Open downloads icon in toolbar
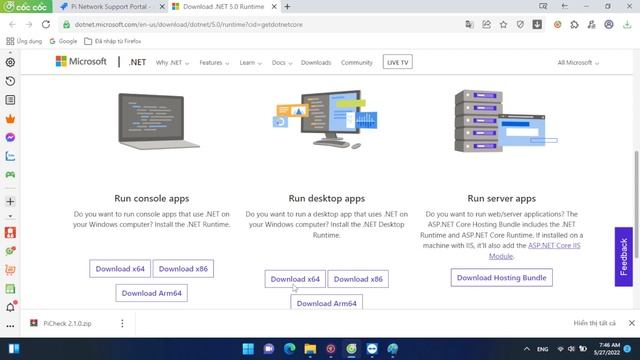640x360 pixels. 627,24
